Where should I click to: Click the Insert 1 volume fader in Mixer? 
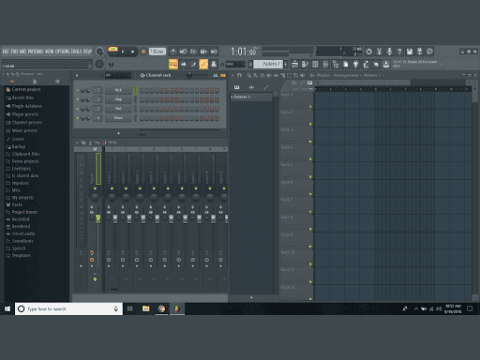pos(115,218)
